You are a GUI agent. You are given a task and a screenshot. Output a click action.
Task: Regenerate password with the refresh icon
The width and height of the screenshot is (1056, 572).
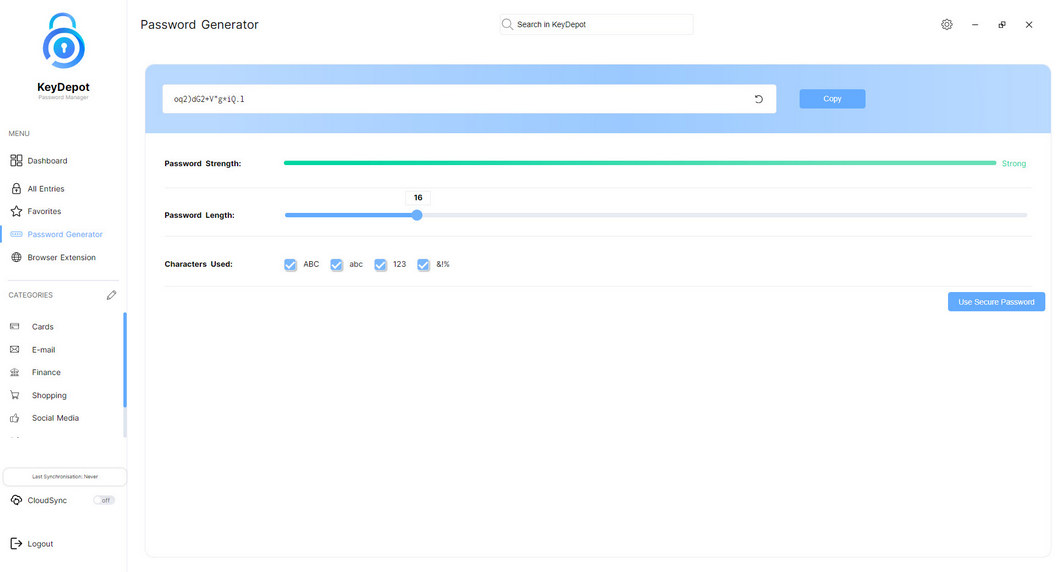click(758, 99)
